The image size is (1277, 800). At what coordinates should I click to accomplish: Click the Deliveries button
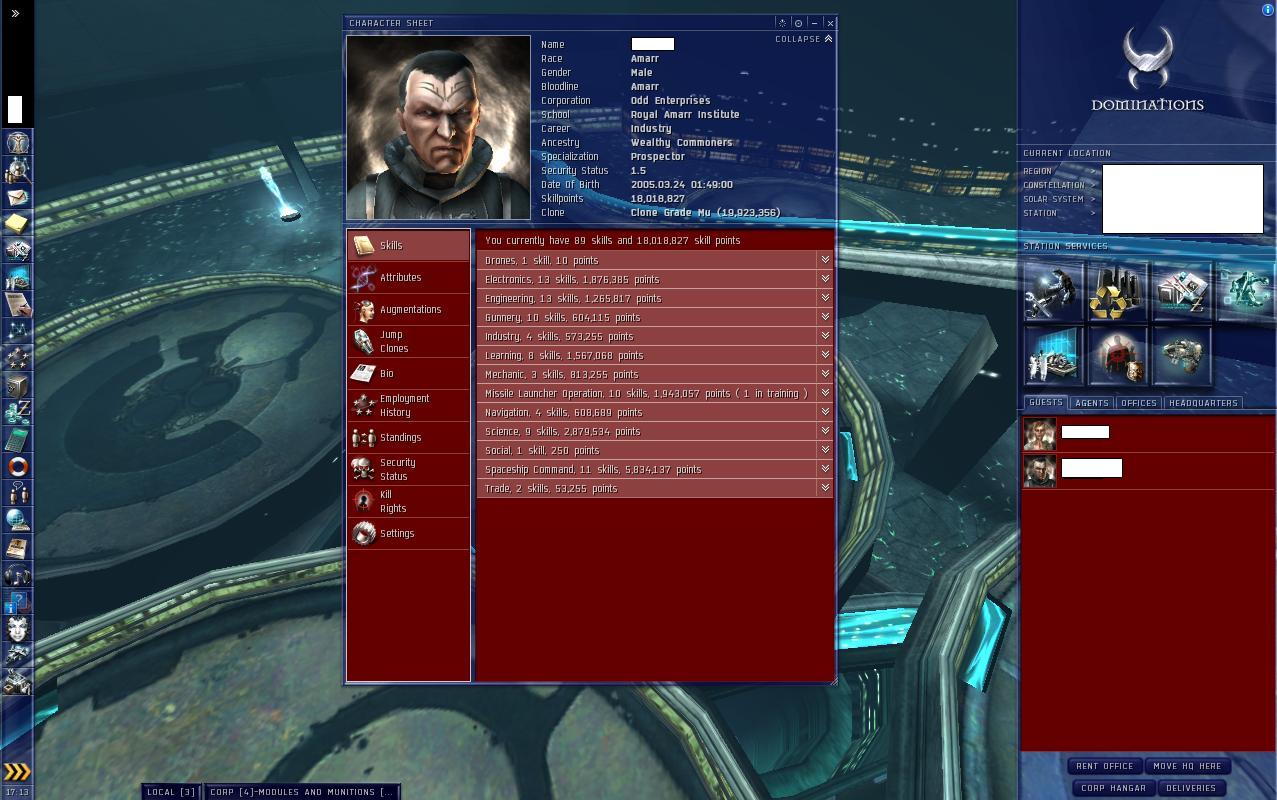(1191, 788)
